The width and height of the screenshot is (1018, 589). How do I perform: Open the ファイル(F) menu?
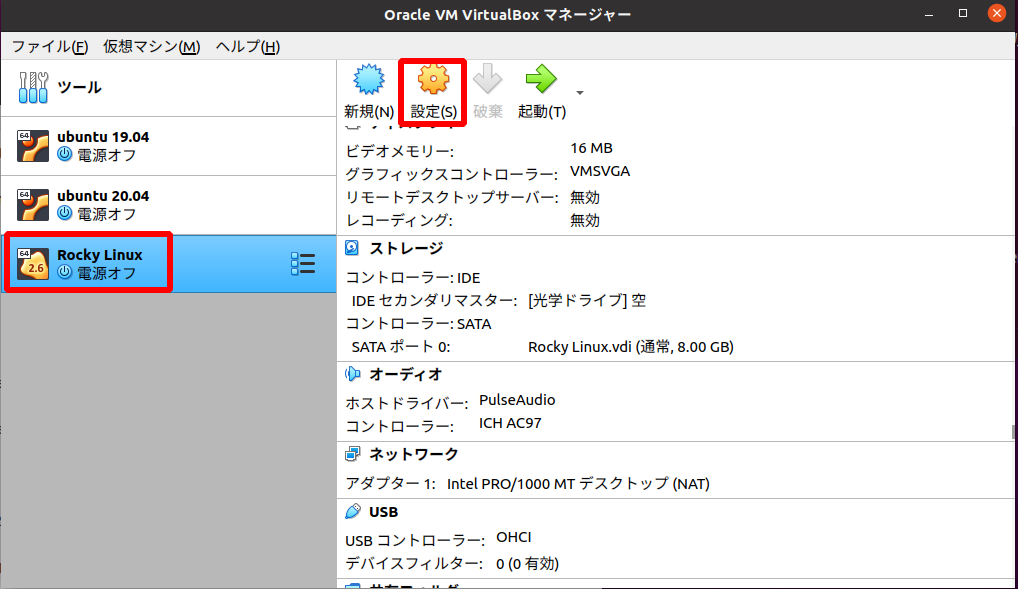[50, 47]
